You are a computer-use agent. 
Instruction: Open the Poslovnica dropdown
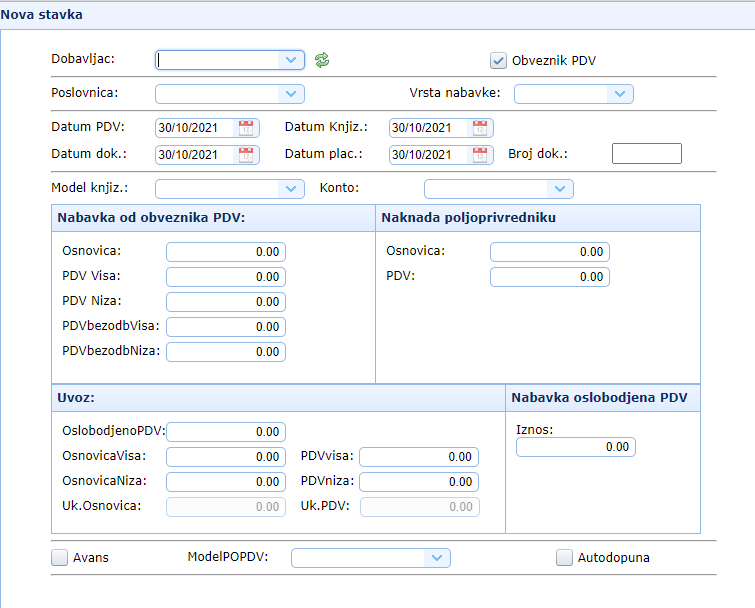pos(291,94)
